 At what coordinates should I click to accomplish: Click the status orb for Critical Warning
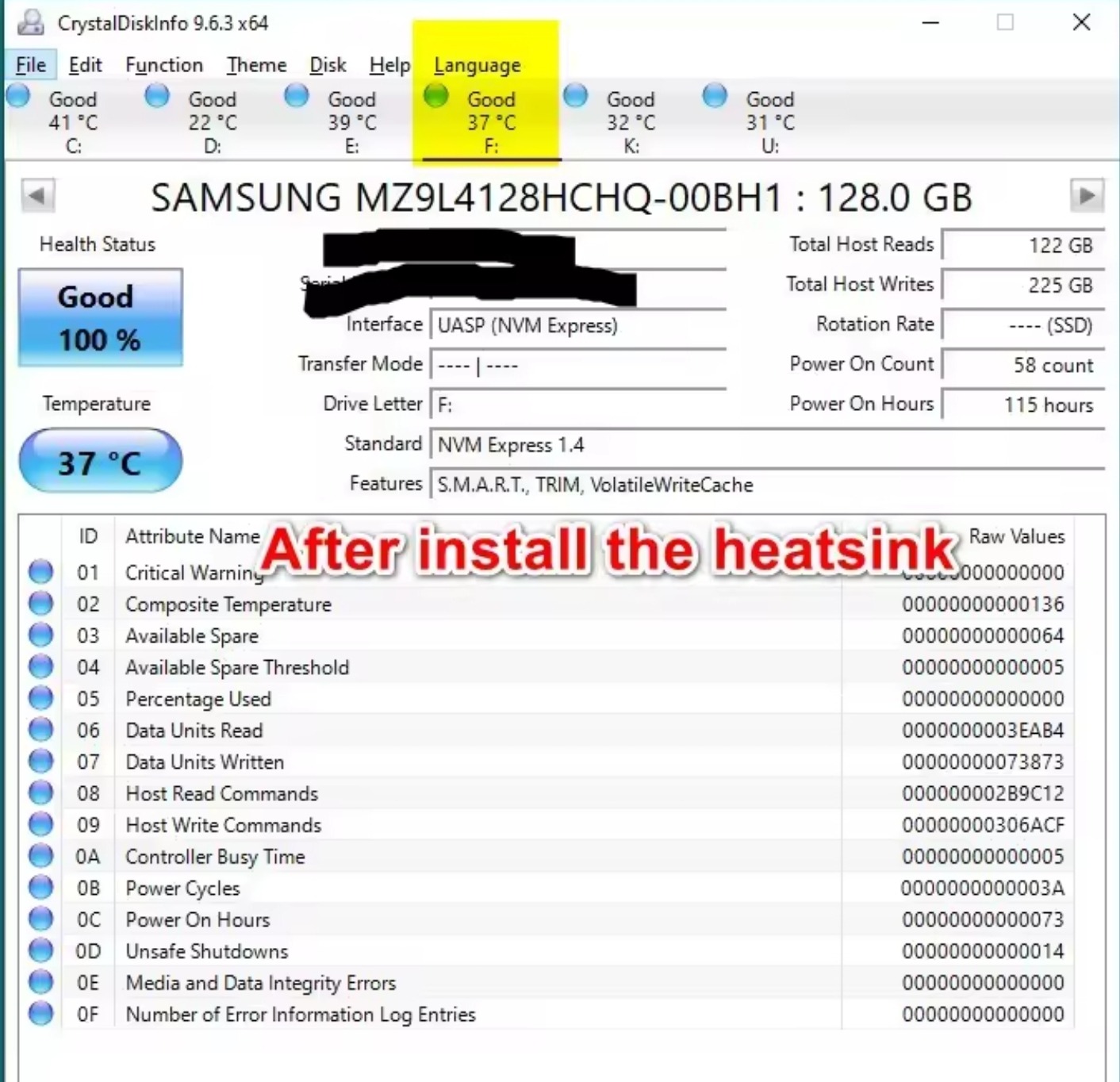coord(40,572)
